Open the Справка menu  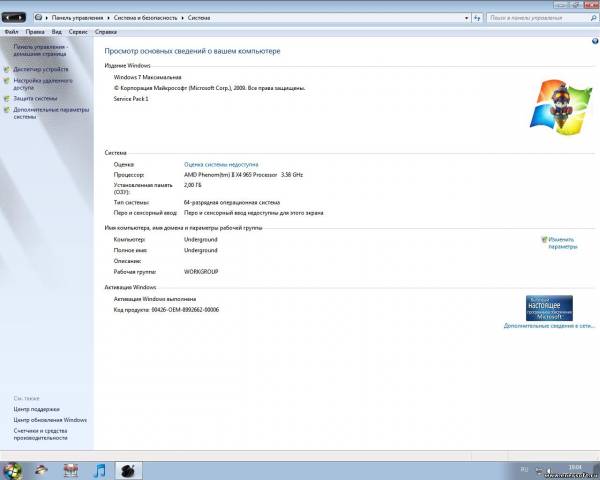point(106,32)
